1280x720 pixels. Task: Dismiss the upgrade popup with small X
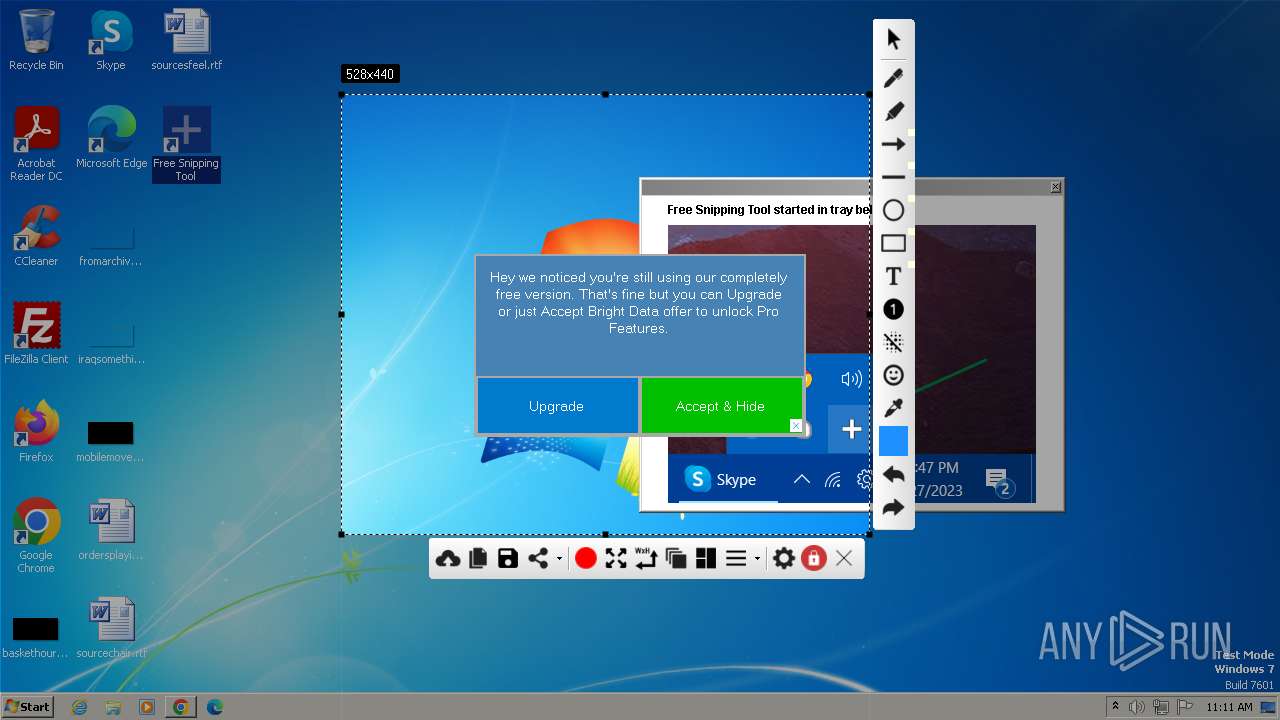coord(796,426)
